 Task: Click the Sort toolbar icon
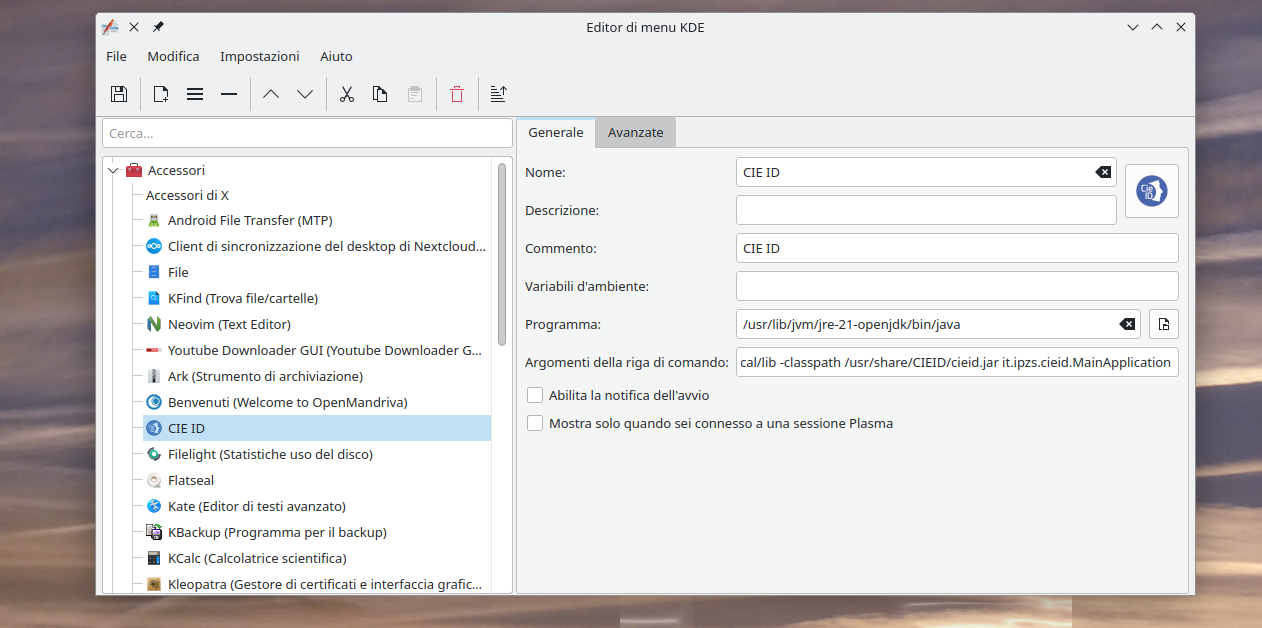click(499, 94)
